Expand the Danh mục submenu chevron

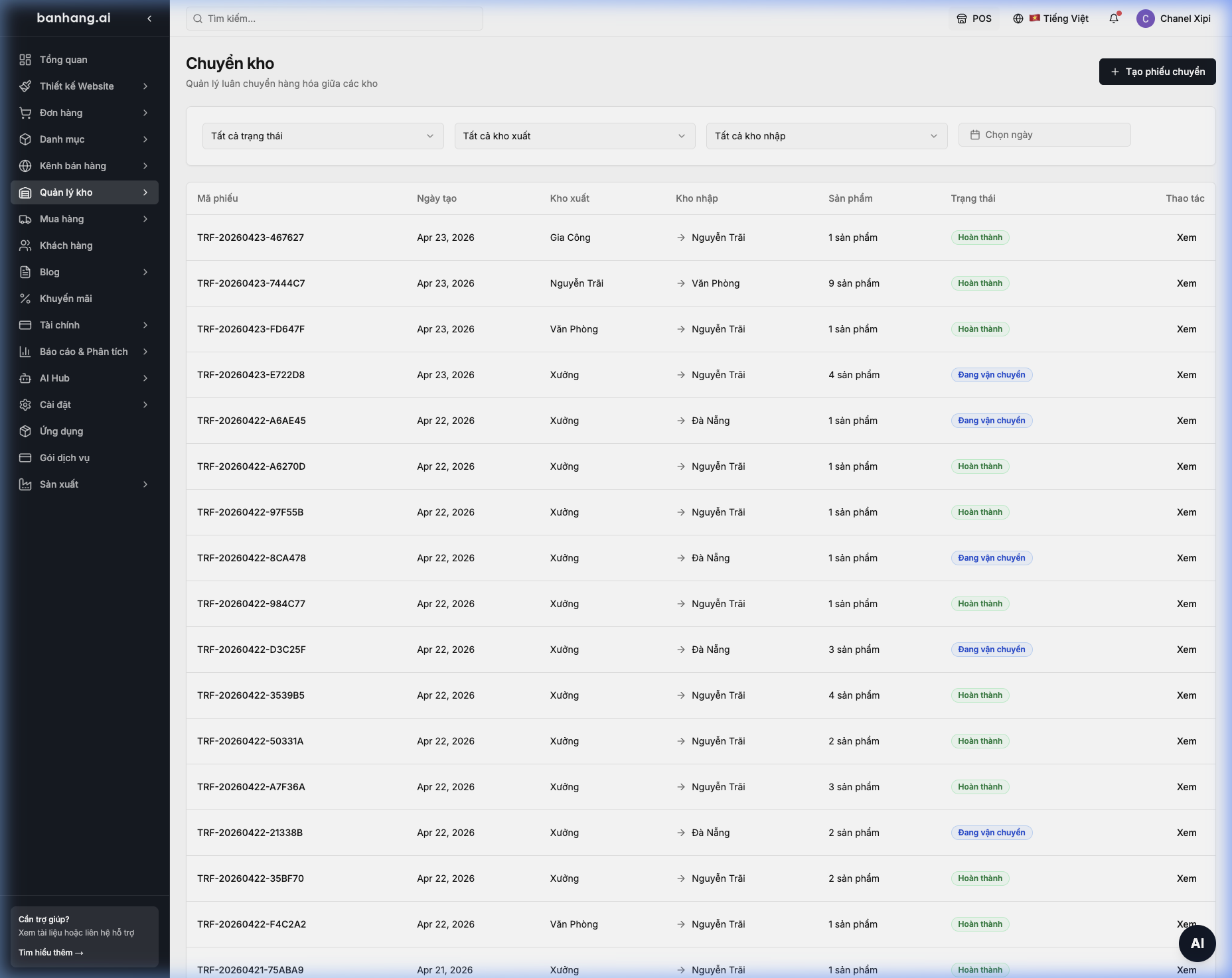145,139
